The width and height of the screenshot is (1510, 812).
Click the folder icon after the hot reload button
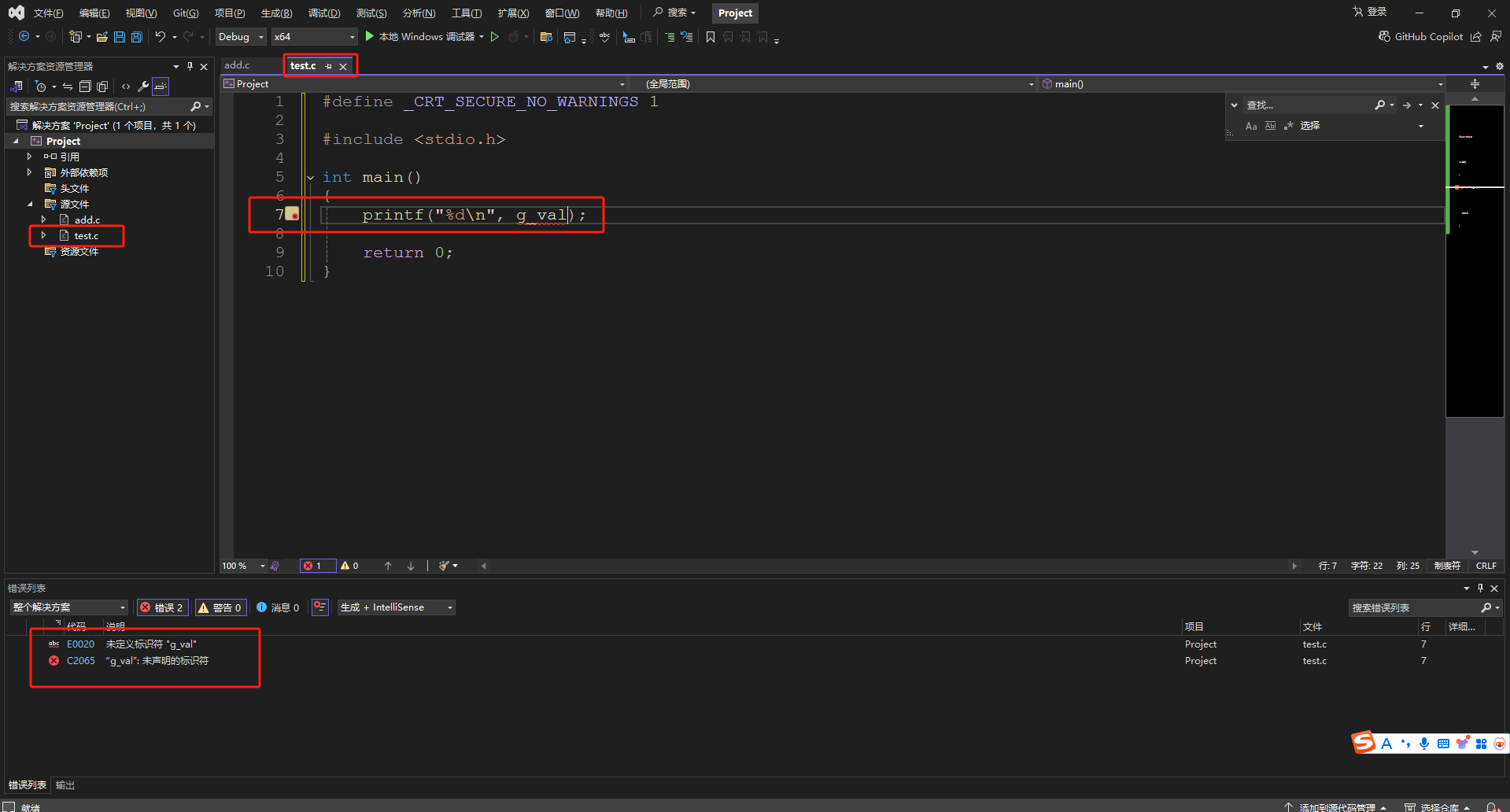coord(546,36)
